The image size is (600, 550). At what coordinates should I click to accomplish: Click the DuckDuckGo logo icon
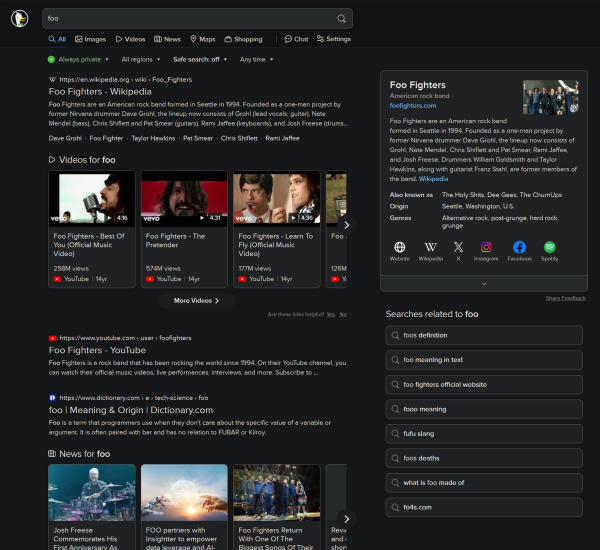pyautogui.click(x=20, y=18)
